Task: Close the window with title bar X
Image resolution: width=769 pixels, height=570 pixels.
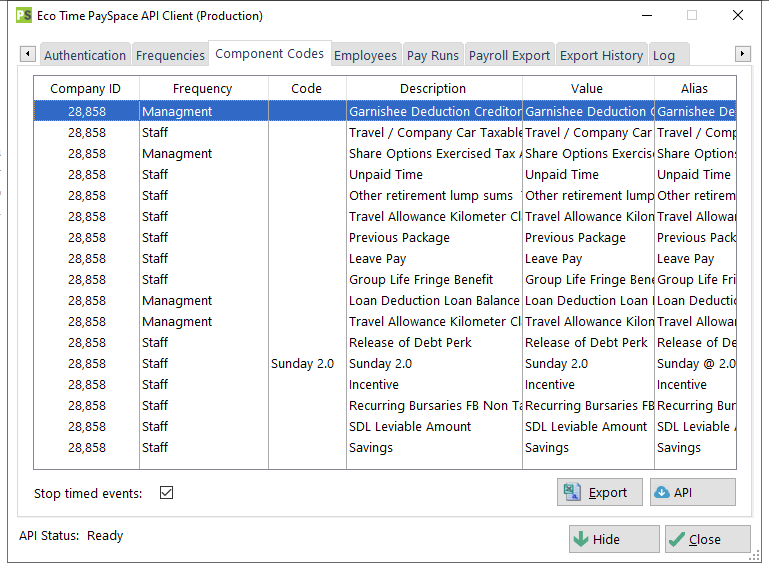Action: [x=738, y=15]
